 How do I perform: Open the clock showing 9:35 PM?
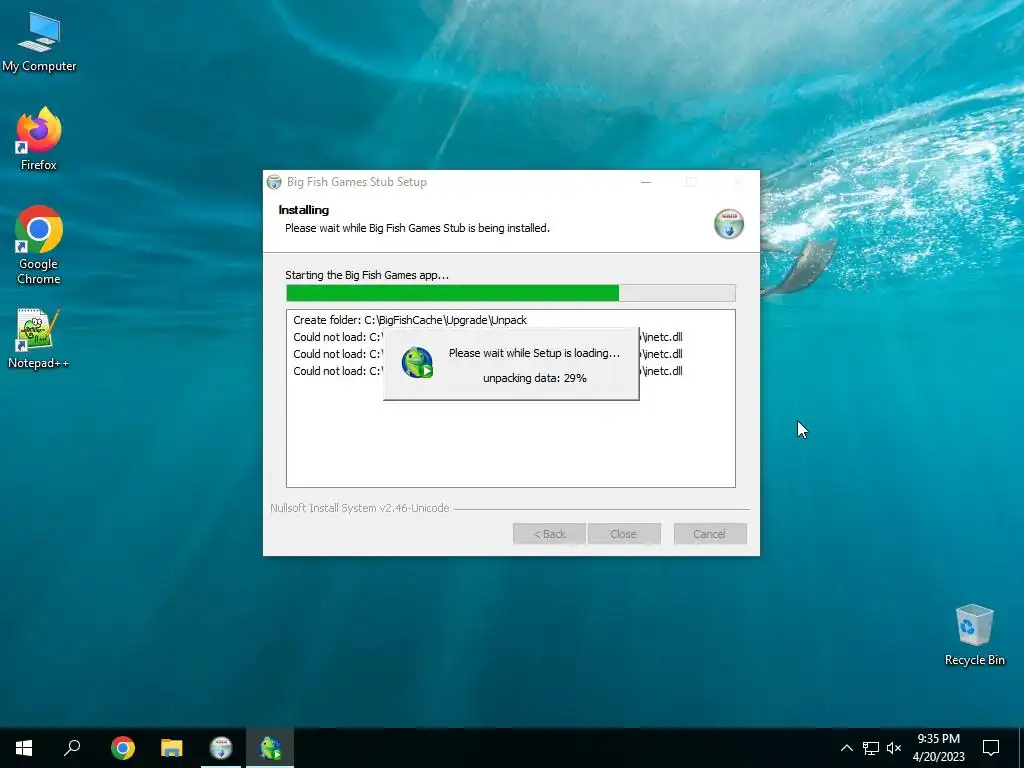point(938,748)
